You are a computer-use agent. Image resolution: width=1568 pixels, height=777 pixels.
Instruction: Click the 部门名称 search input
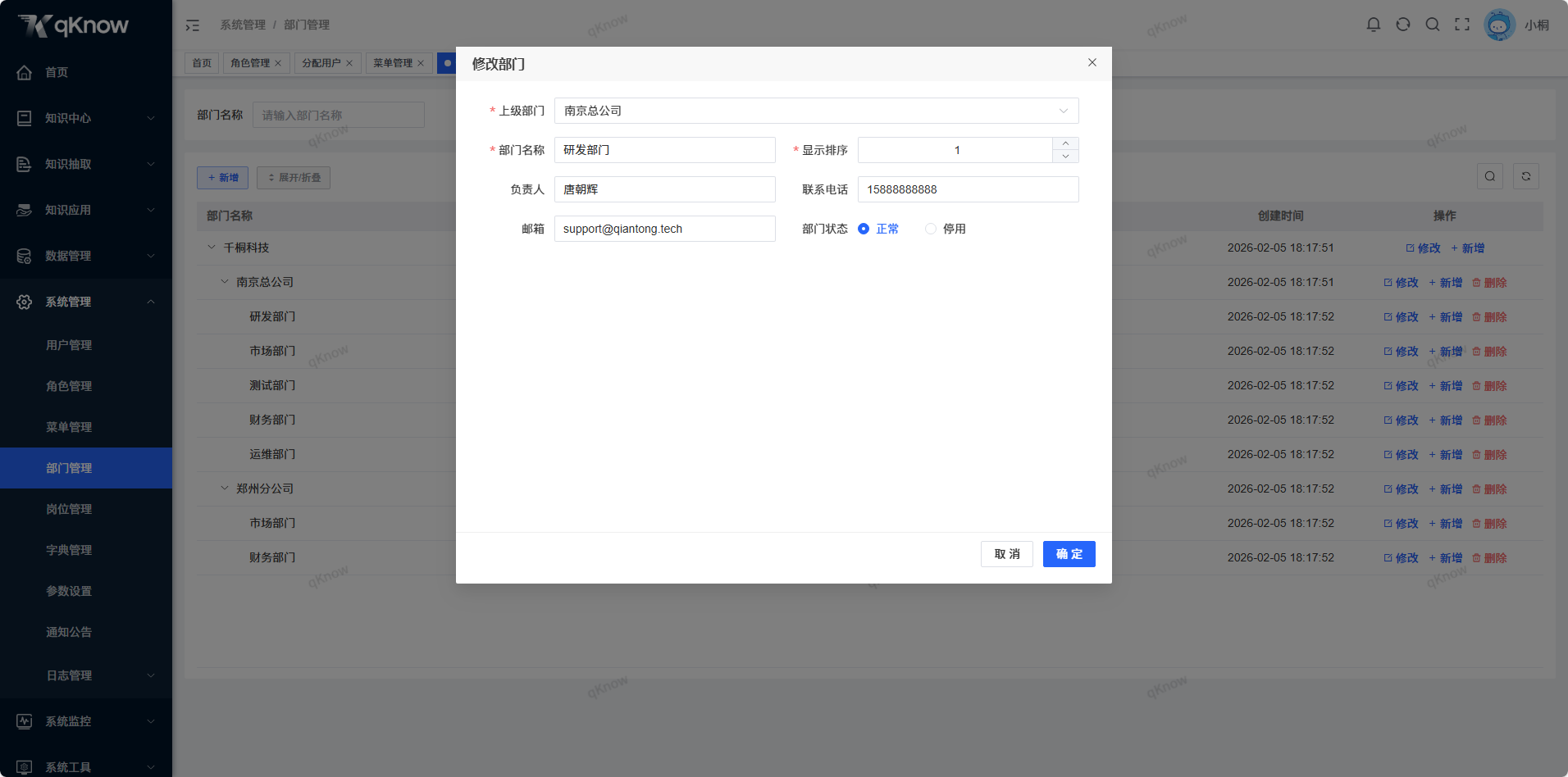click(x=339, y=115)
